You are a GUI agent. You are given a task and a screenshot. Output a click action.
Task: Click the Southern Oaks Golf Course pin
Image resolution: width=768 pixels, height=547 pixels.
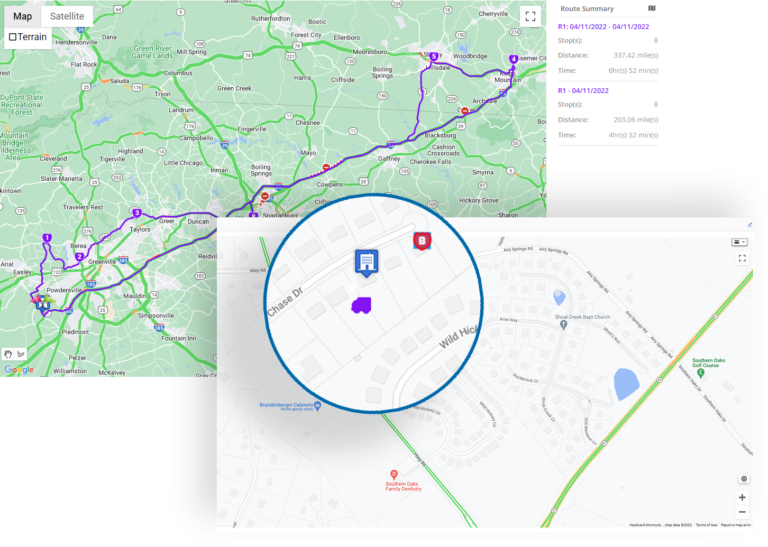[x=700, y=373]
